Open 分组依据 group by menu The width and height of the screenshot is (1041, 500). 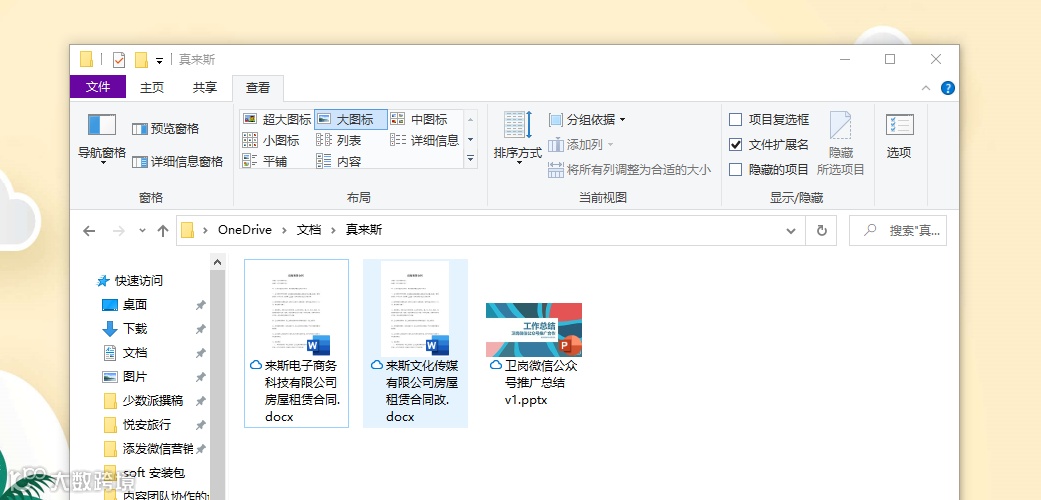pyautogui.click(x=587, y=120)
